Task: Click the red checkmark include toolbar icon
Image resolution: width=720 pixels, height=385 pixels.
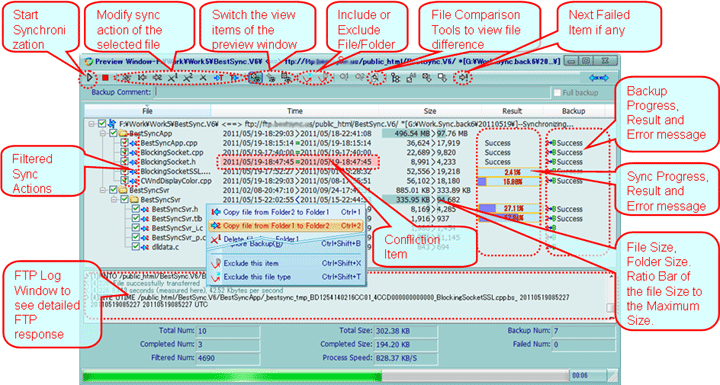Action: 307,78
